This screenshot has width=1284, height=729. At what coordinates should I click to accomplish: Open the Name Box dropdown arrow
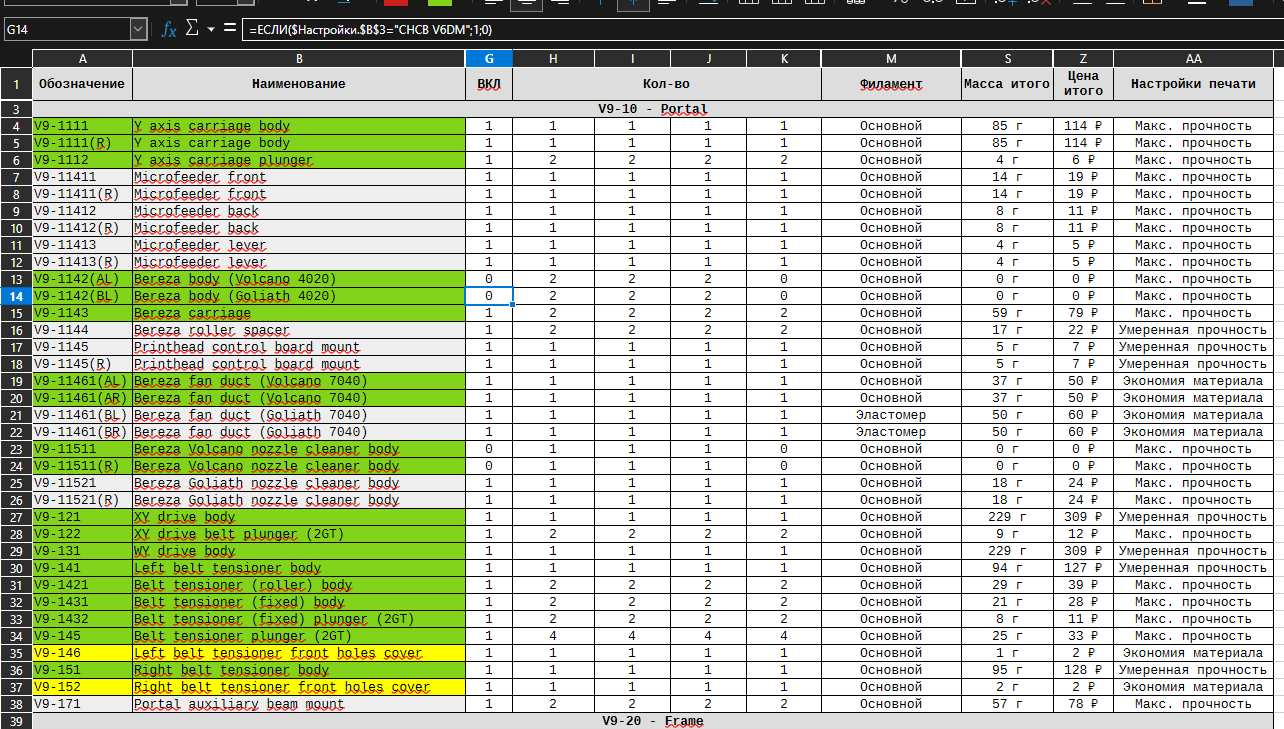139,30
